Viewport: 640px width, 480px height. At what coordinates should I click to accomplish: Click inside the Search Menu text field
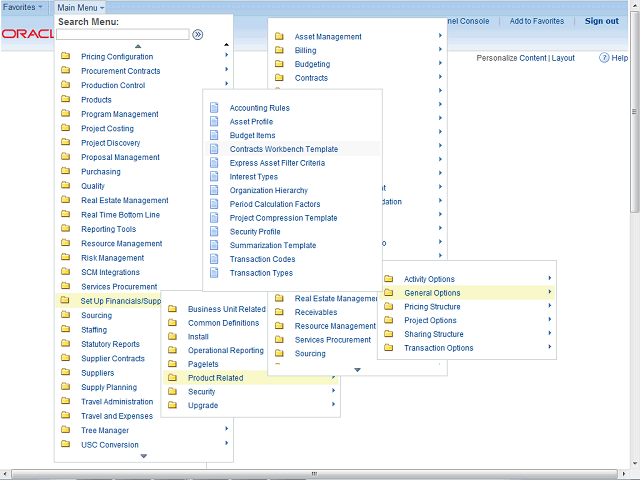pos(123,35)
